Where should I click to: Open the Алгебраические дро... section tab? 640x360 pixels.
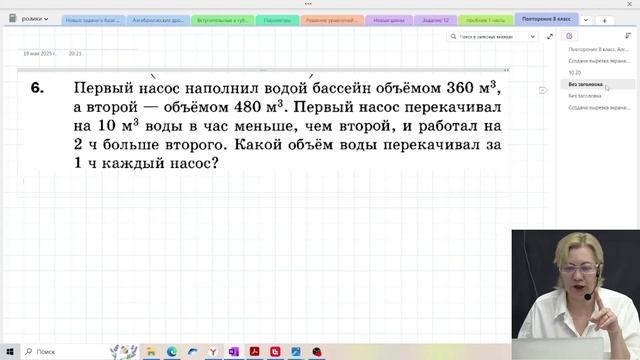click(x=158, y=20)
